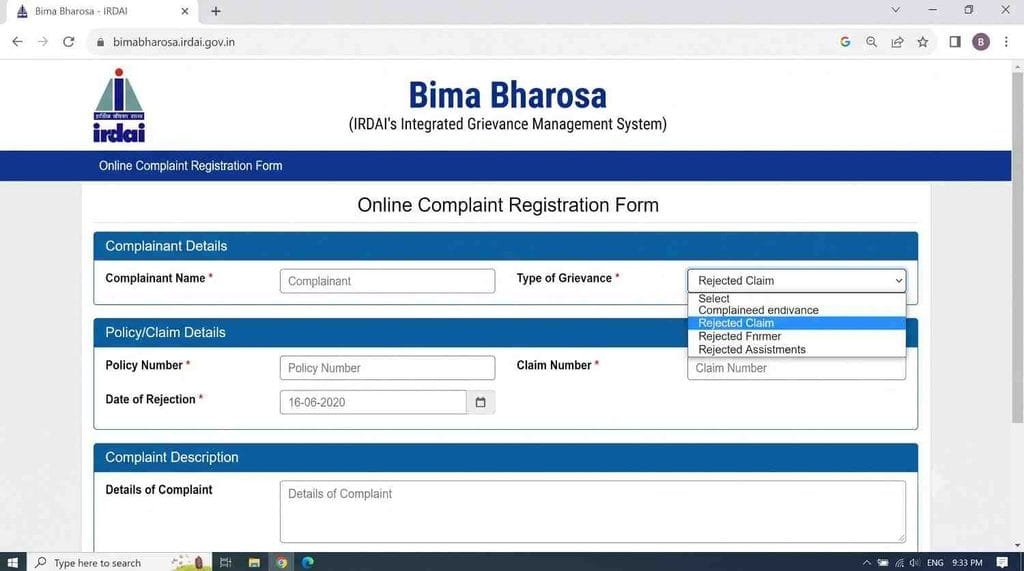Viewport: 1024px width, 571px height.
Task: Click the lock icon in address bar
Action: coord(100,42)
